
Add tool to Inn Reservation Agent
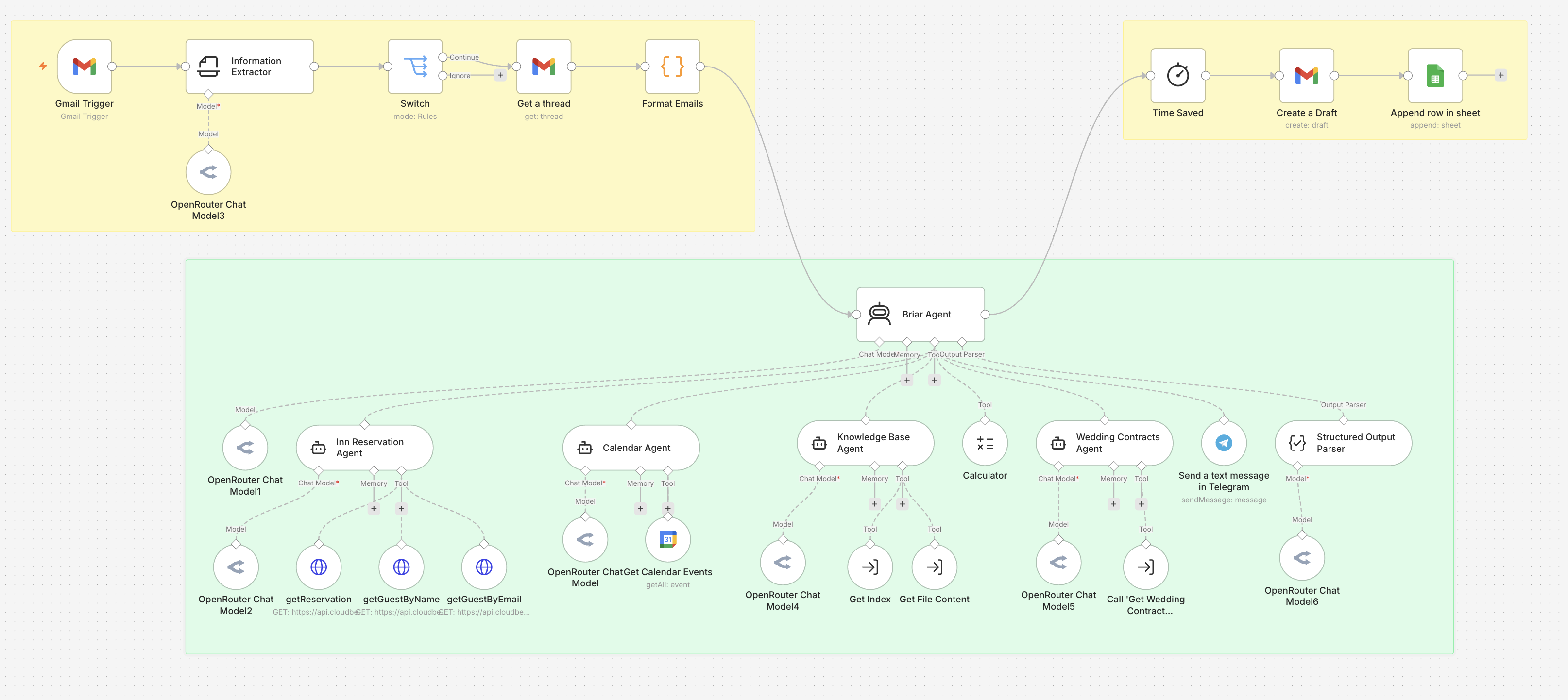click(x=401, y=508)
